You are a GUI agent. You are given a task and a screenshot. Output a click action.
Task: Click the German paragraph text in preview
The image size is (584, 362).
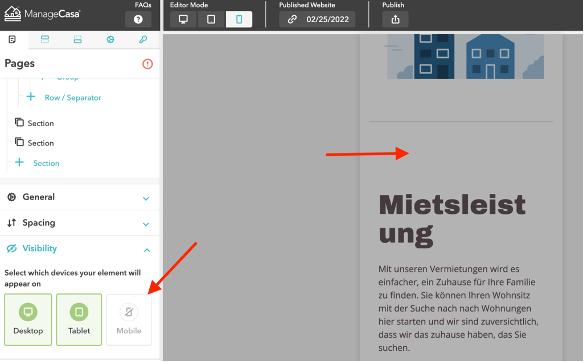coord(458,308)
